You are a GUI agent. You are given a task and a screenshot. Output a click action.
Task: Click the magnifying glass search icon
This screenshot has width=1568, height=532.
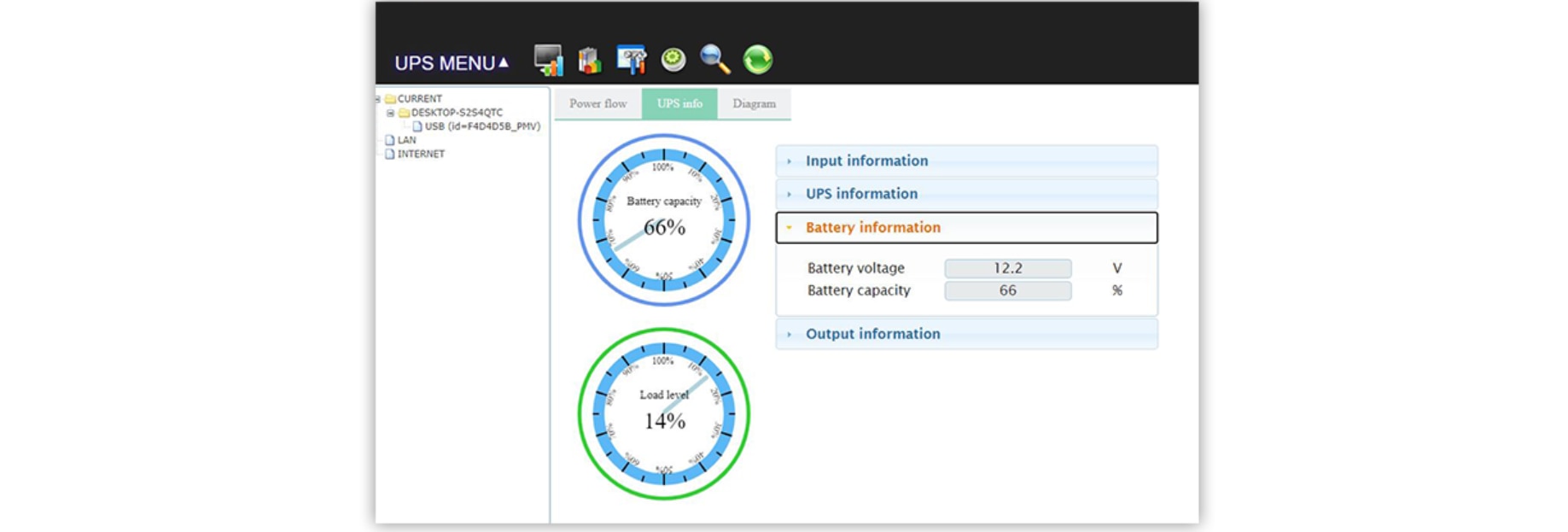714,60
